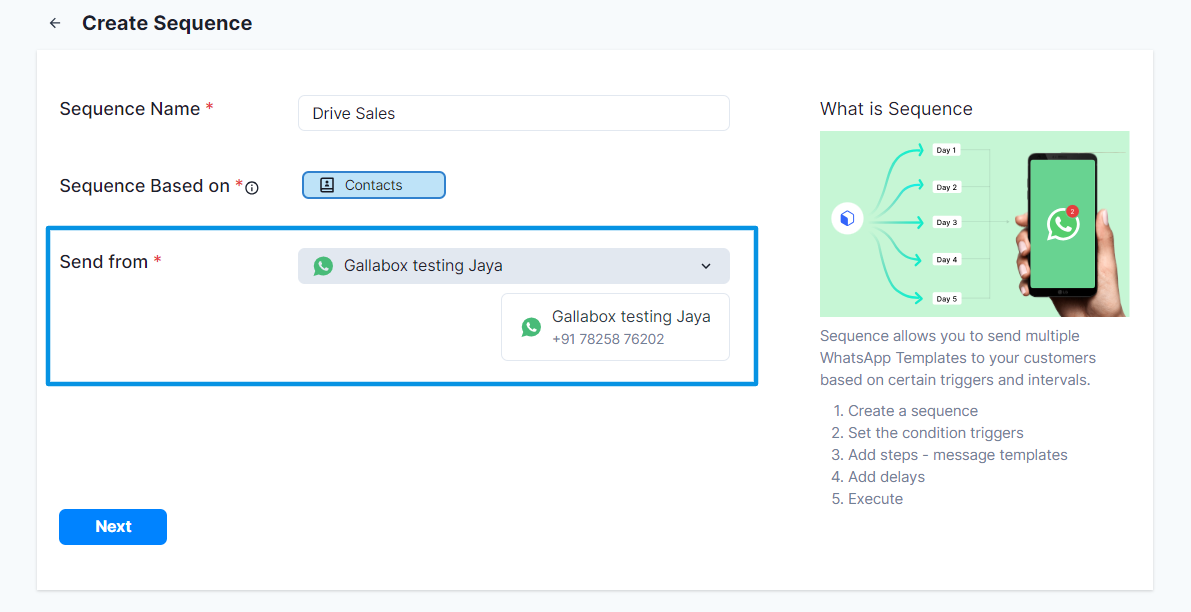Click the Day 5 label in the diagram

pos(946,298)
